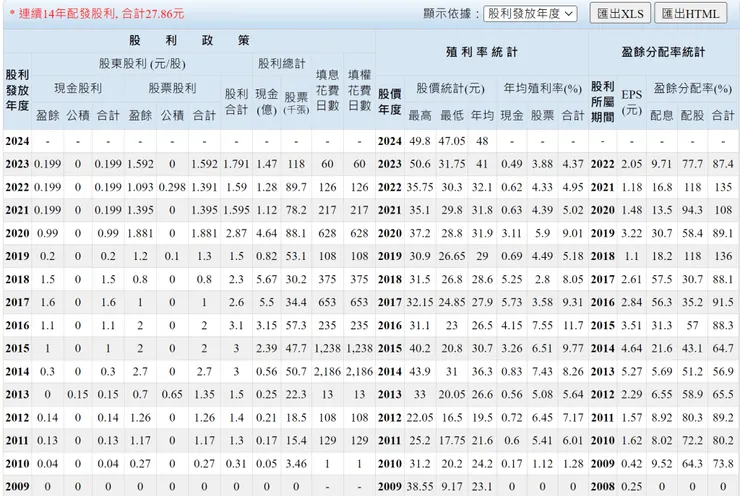Screen dimensions: 740x496
Task: Click 0.15 capital reserve cash for 2013
Action: point(77,395)
